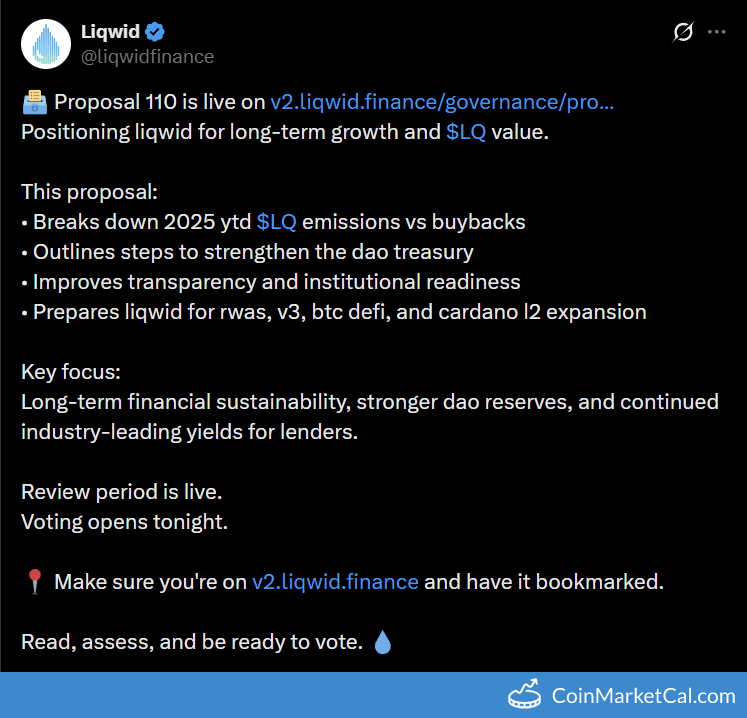Open the three-dot more options menu
Screen dimensions: 747x718
point(717,32)
